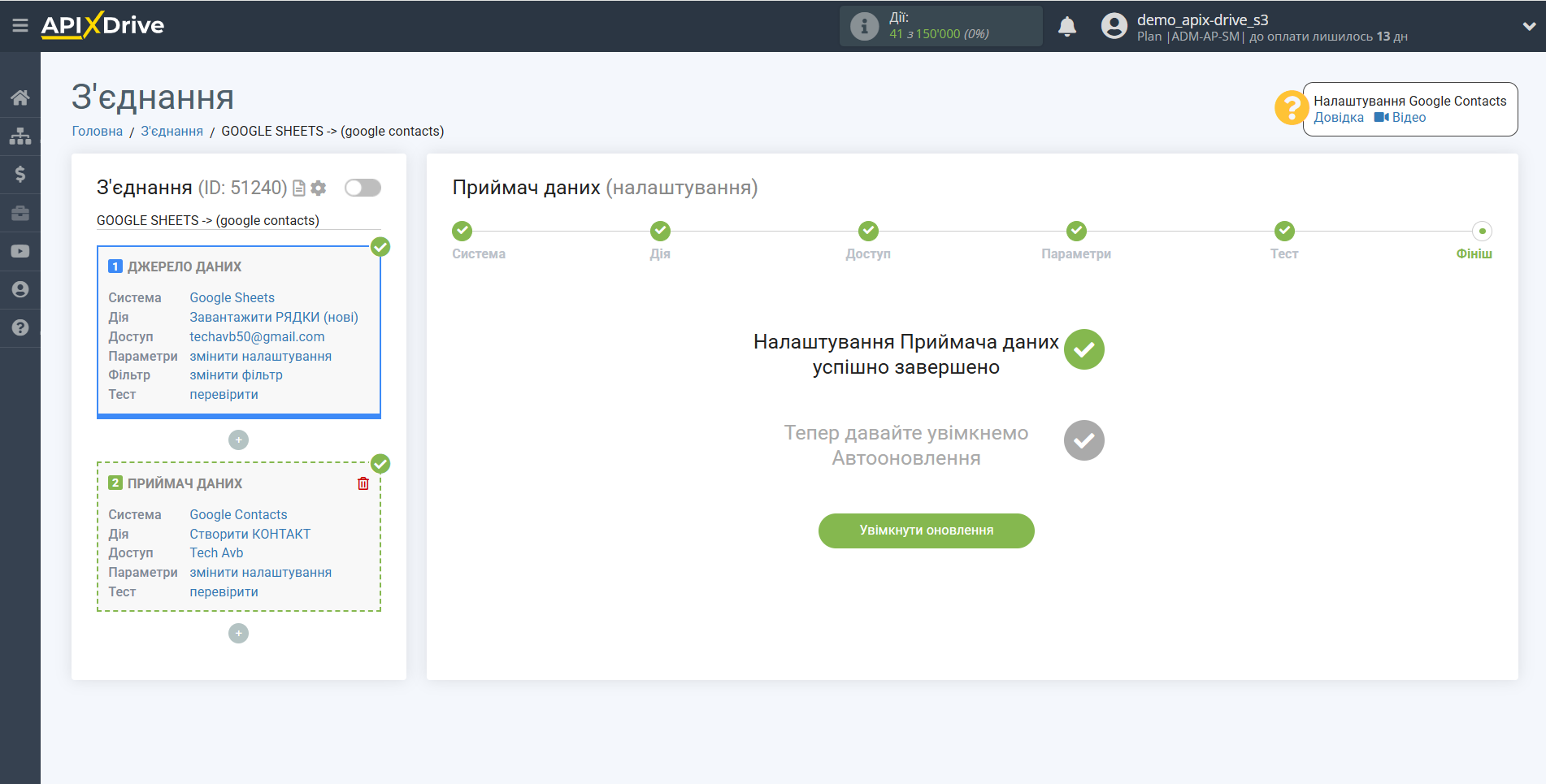Add a step below the data receiver

pyautogui.click(x=238, y=633)
